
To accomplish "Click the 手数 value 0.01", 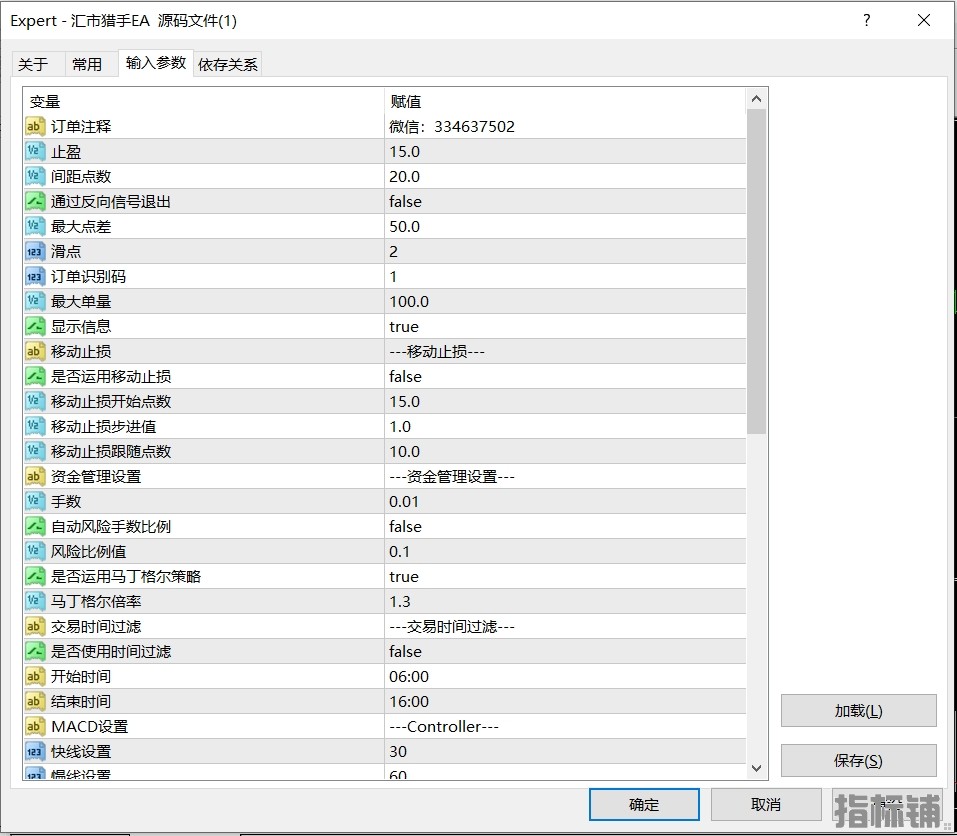I will click(404, 502).
